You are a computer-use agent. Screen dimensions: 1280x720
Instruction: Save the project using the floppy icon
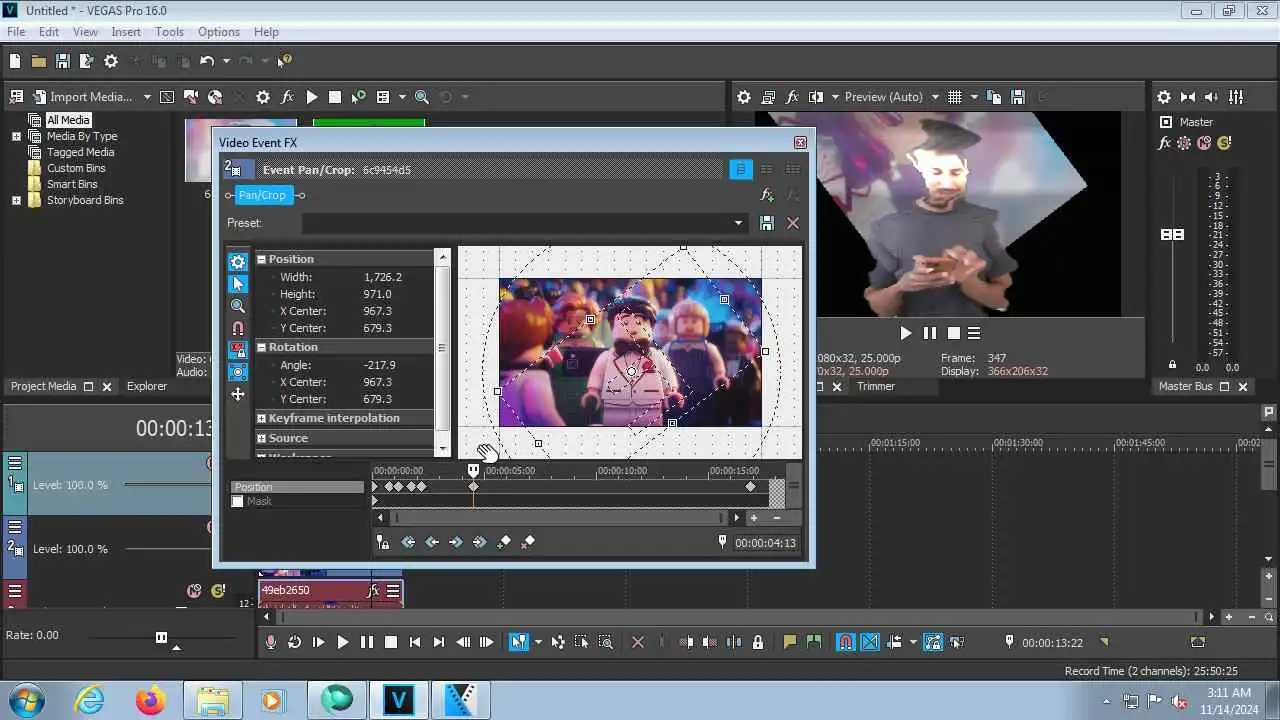[x=62, y=61]
